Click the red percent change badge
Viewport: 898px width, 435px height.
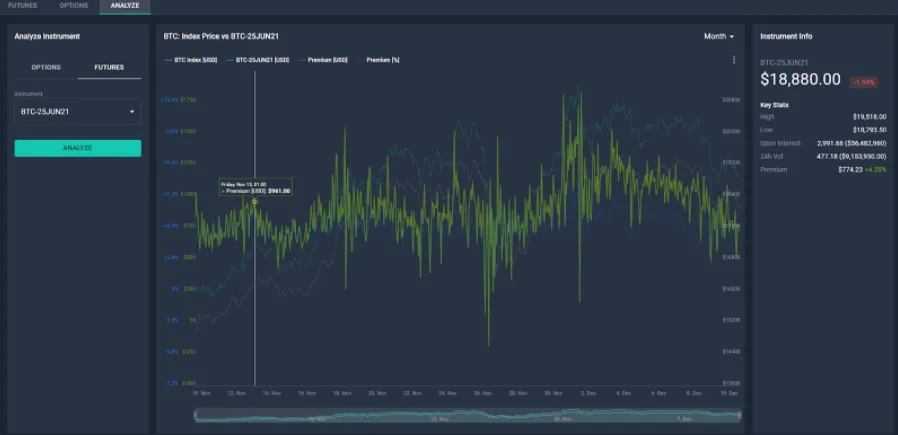coord(864,82)
